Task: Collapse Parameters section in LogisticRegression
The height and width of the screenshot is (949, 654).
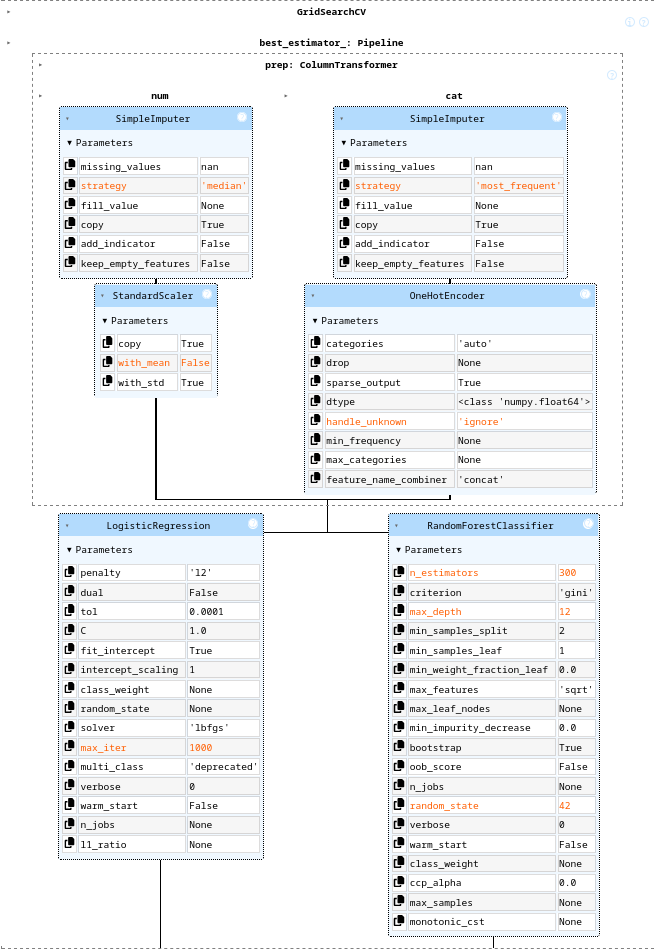Action: pyautogui.click(x=70, y=550)
